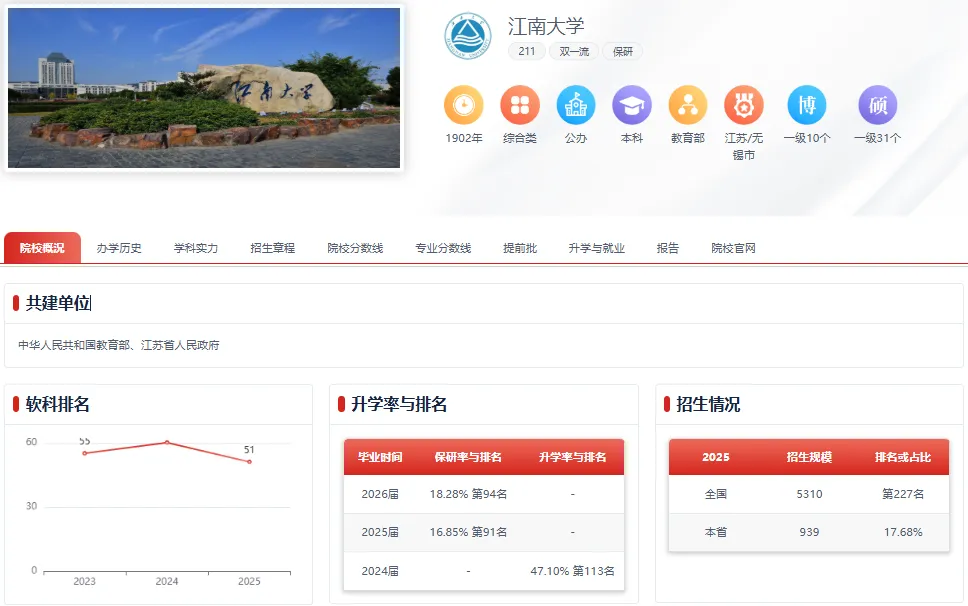968x606 pixels.
Task: Click the 招生规模 column header
Action: pos(809,457)
